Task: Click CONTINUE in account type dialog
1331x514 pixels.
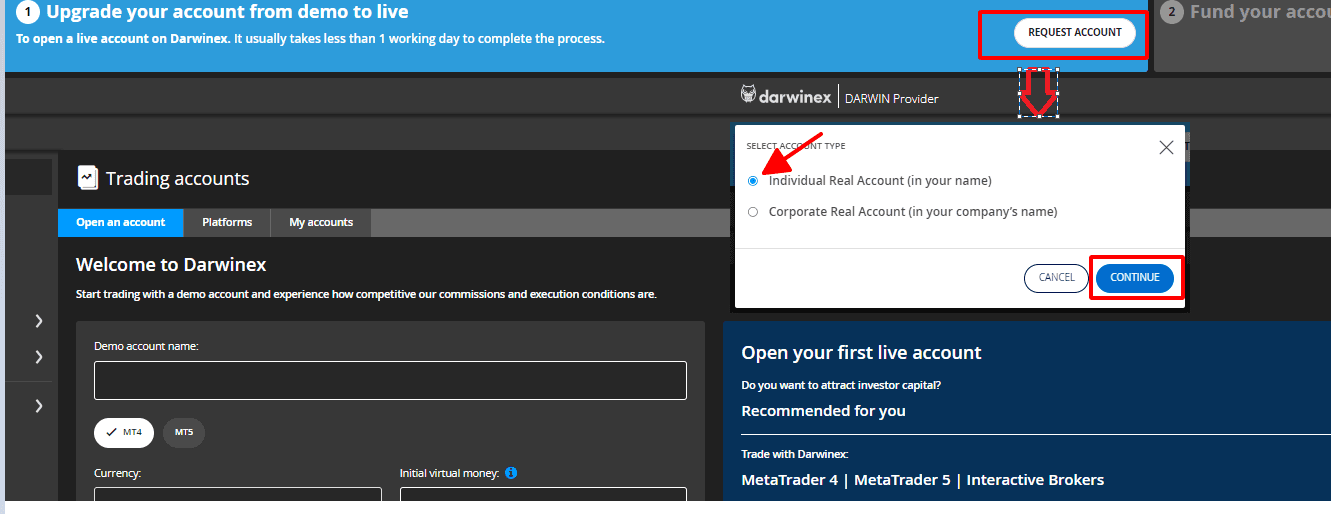Action: point(1135,277)
